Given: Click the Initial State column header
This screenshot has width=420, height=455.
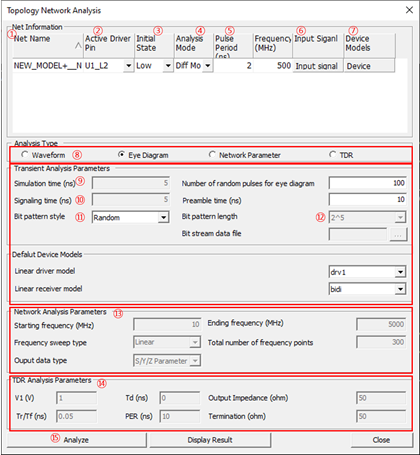Looking at the screenshot, I should (x=154, y=45).
